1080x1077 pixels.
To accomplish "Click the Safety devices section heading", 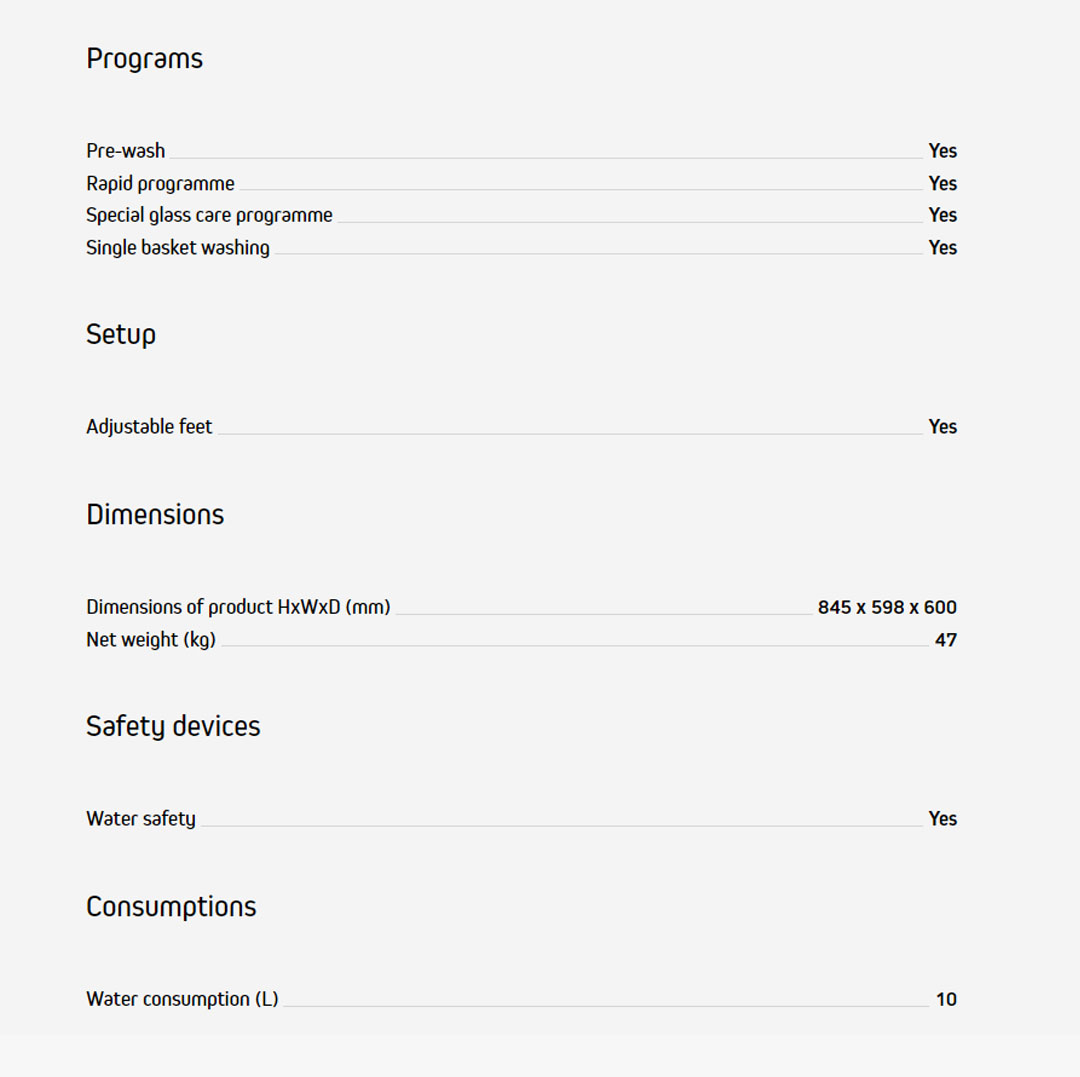I will (173, 726).
